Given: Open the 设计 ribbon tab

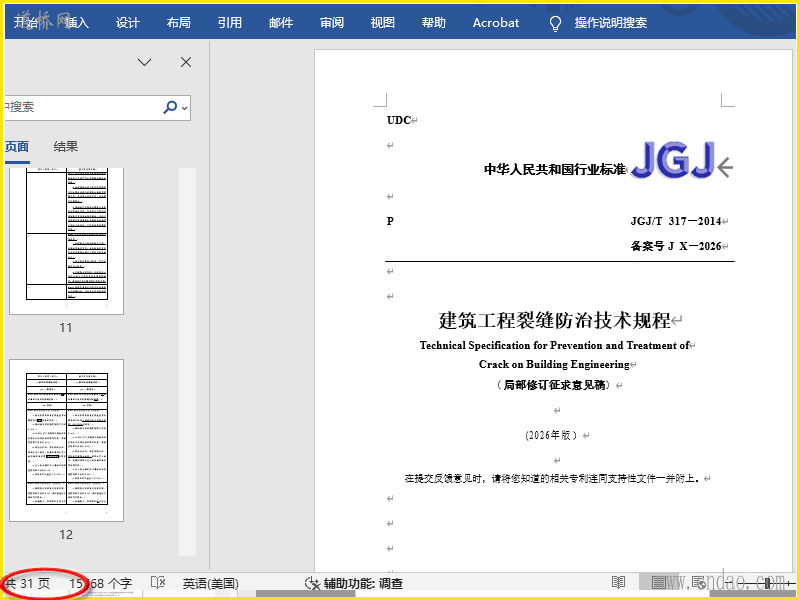Looking at the screenshot, I should (128, 22).
